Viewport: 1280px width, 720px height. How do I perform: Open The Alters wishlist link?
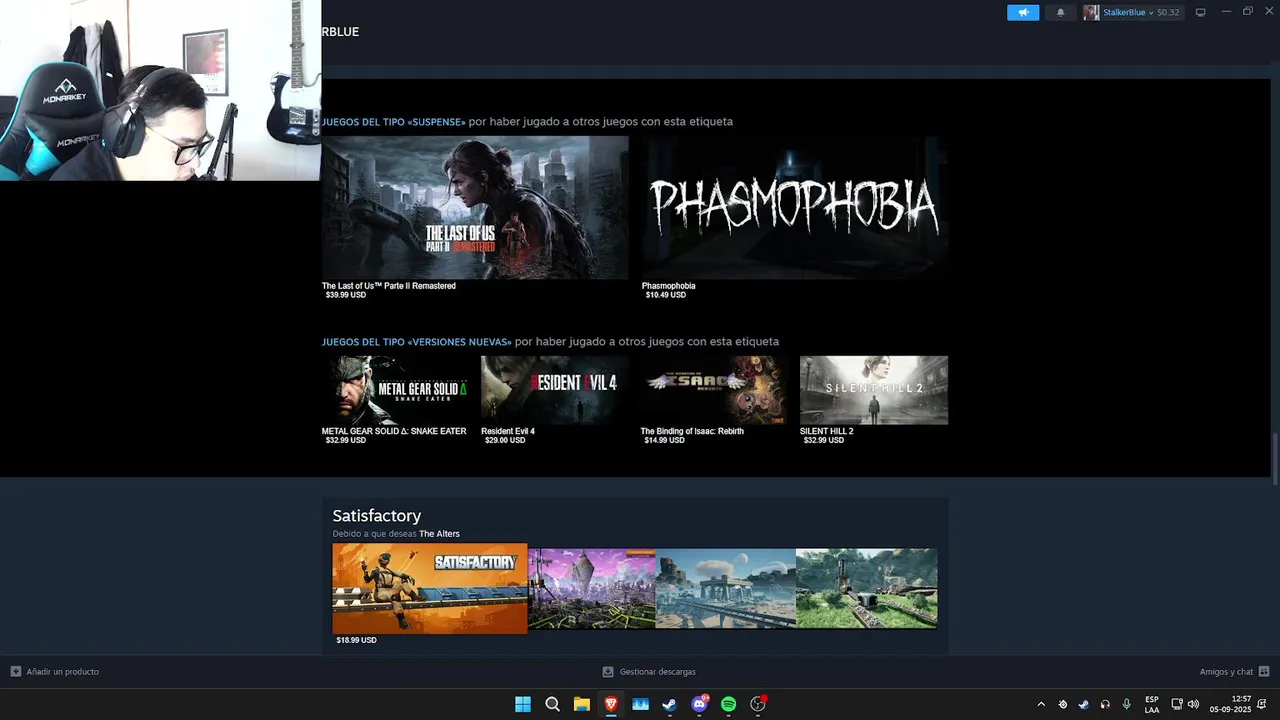pos(439,534)
